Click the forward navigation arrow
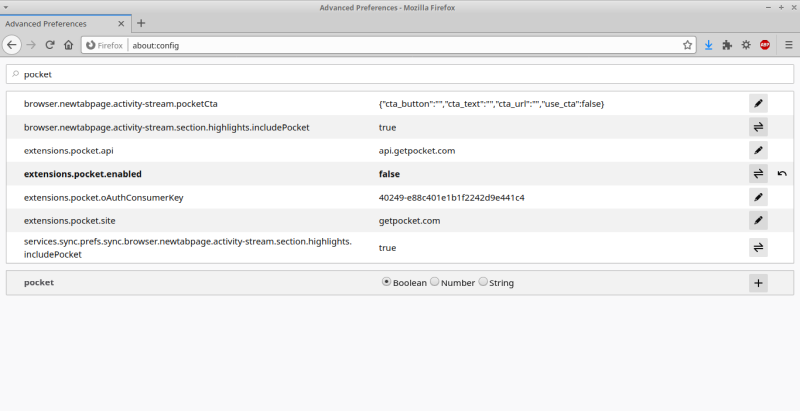Viewport: 800px width, 411px height. (x=31, y=45)
